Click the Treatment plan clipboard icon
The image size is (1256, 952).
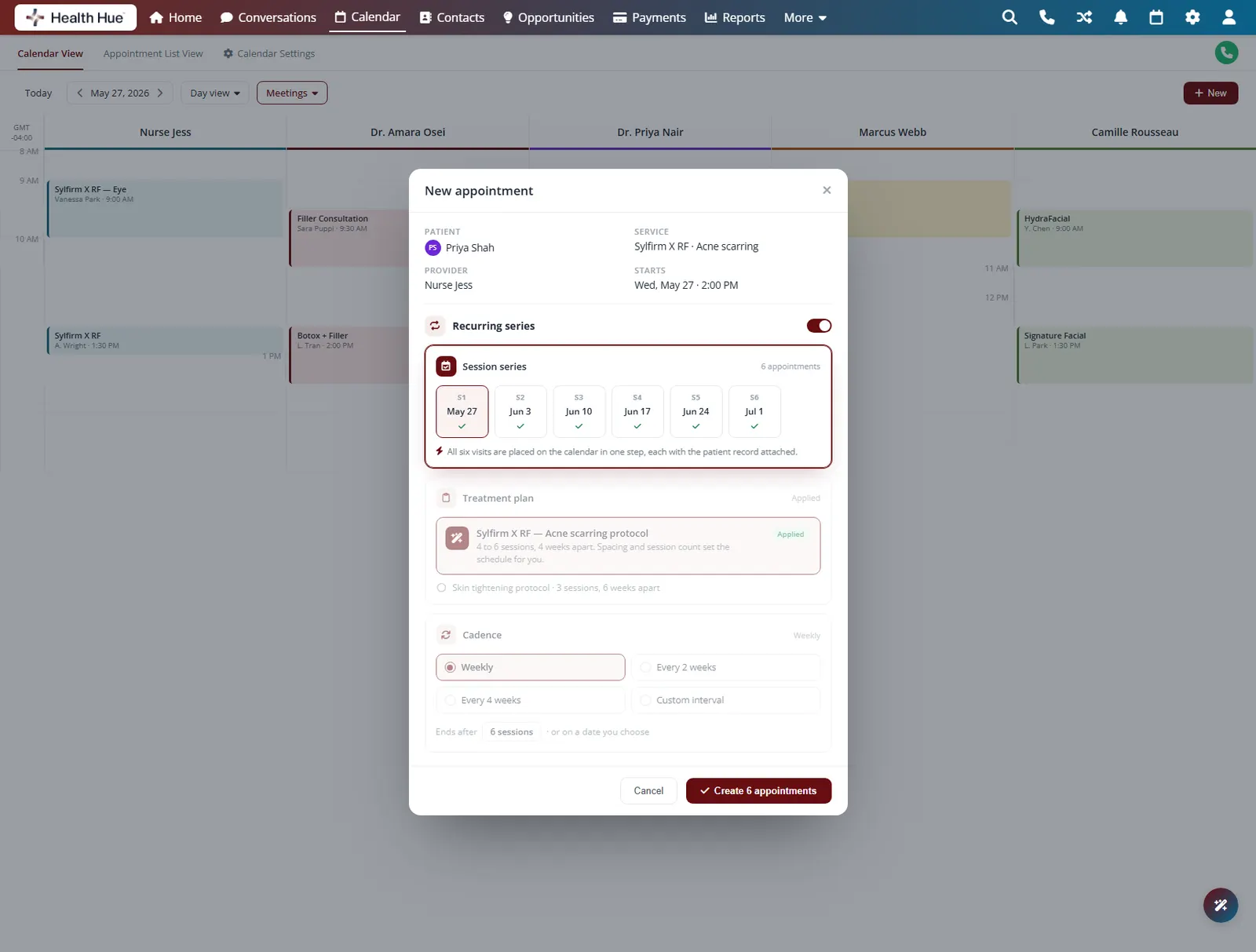pyautogui.click(x=446, y=498)
